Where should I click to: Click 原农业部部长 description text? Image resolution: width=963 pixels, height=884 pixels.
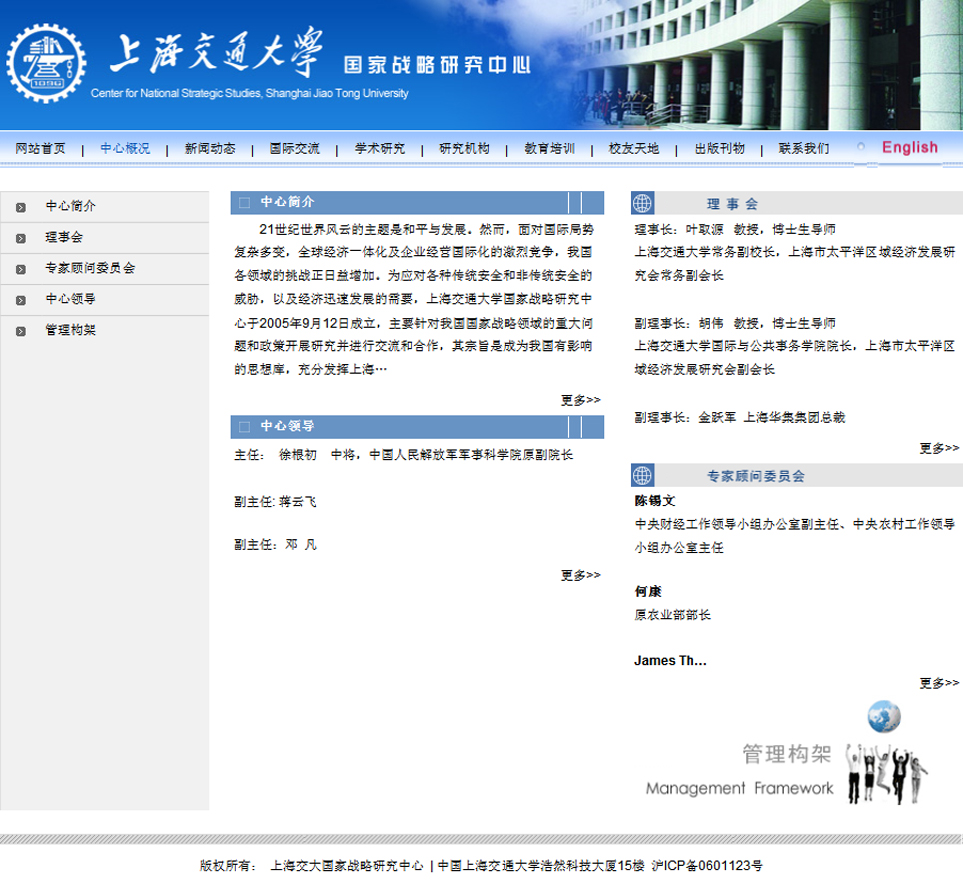(673, 616)
